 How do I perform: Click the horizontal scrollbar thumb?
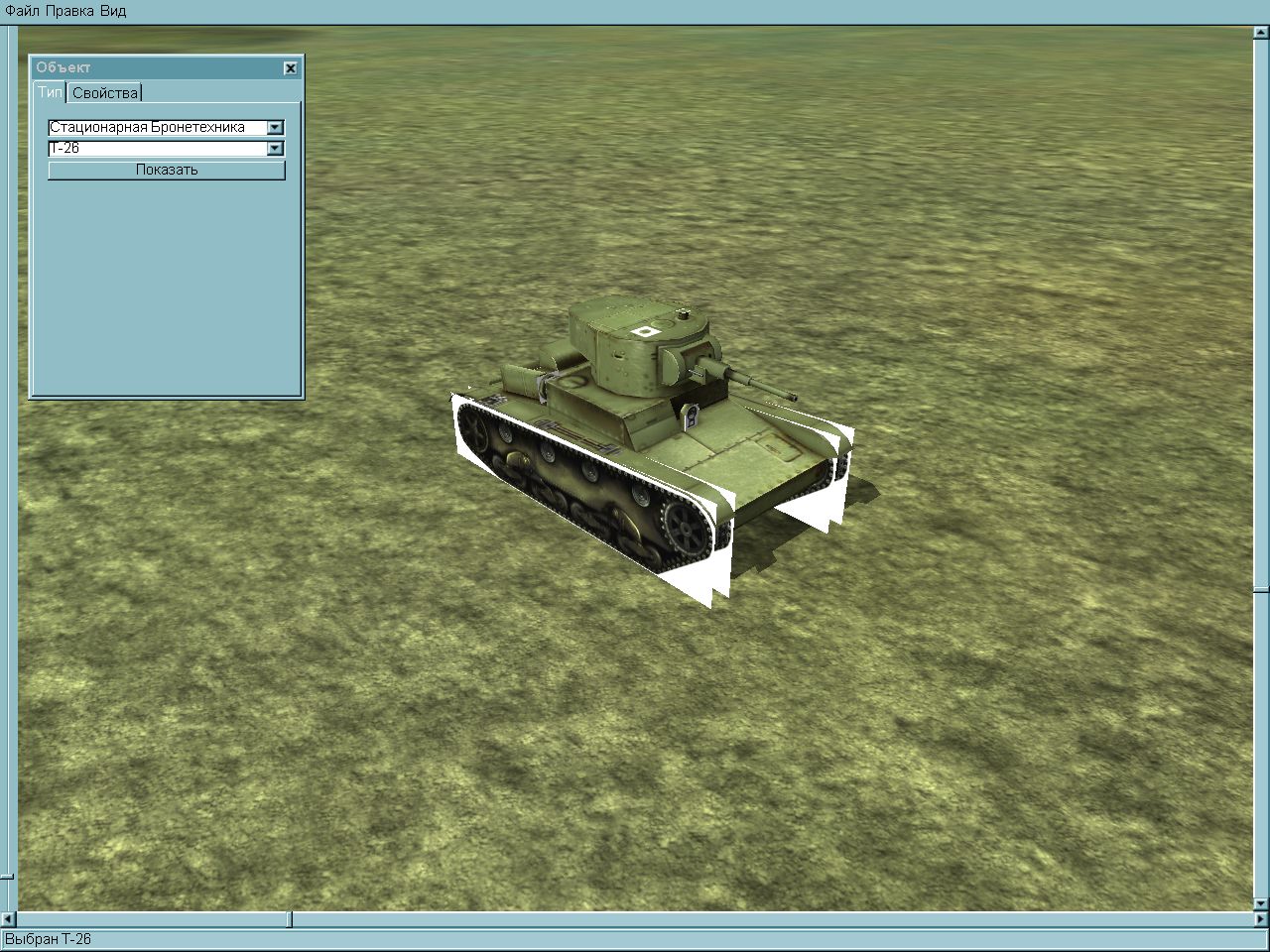point(290,919)
